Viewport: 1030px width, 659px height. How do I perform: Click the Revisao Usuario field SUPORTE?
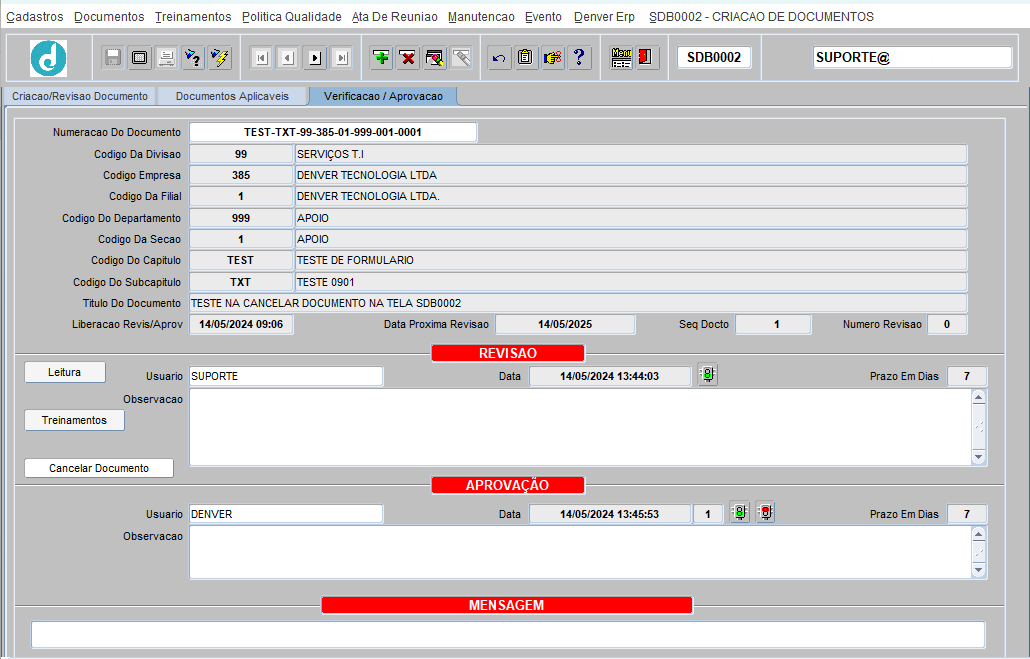286,376
